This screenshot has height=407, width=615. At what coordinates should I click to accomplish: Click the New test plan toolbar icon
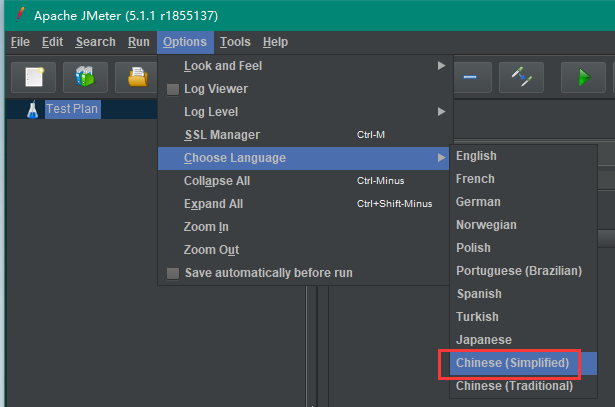[x=34, y=77]
